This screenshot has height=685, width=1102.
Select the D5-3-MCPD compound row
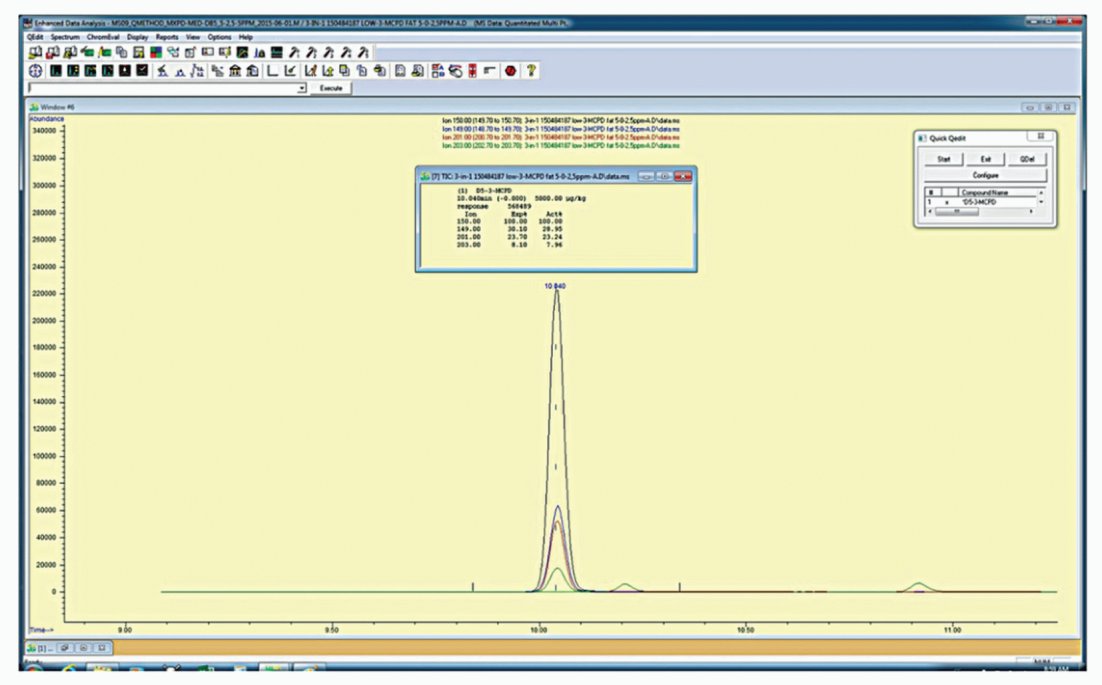click(982, 202)
